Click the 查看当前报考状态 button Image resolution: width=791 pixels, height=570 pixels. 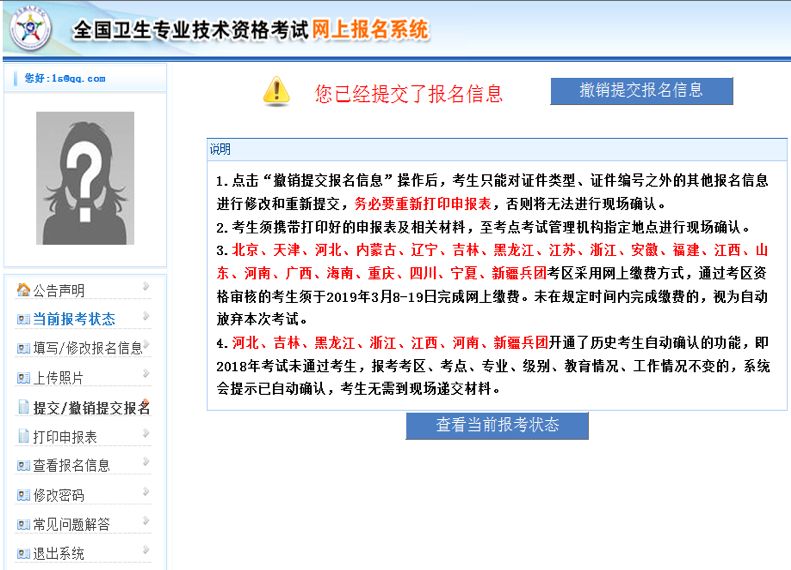(x=497, y=425)
